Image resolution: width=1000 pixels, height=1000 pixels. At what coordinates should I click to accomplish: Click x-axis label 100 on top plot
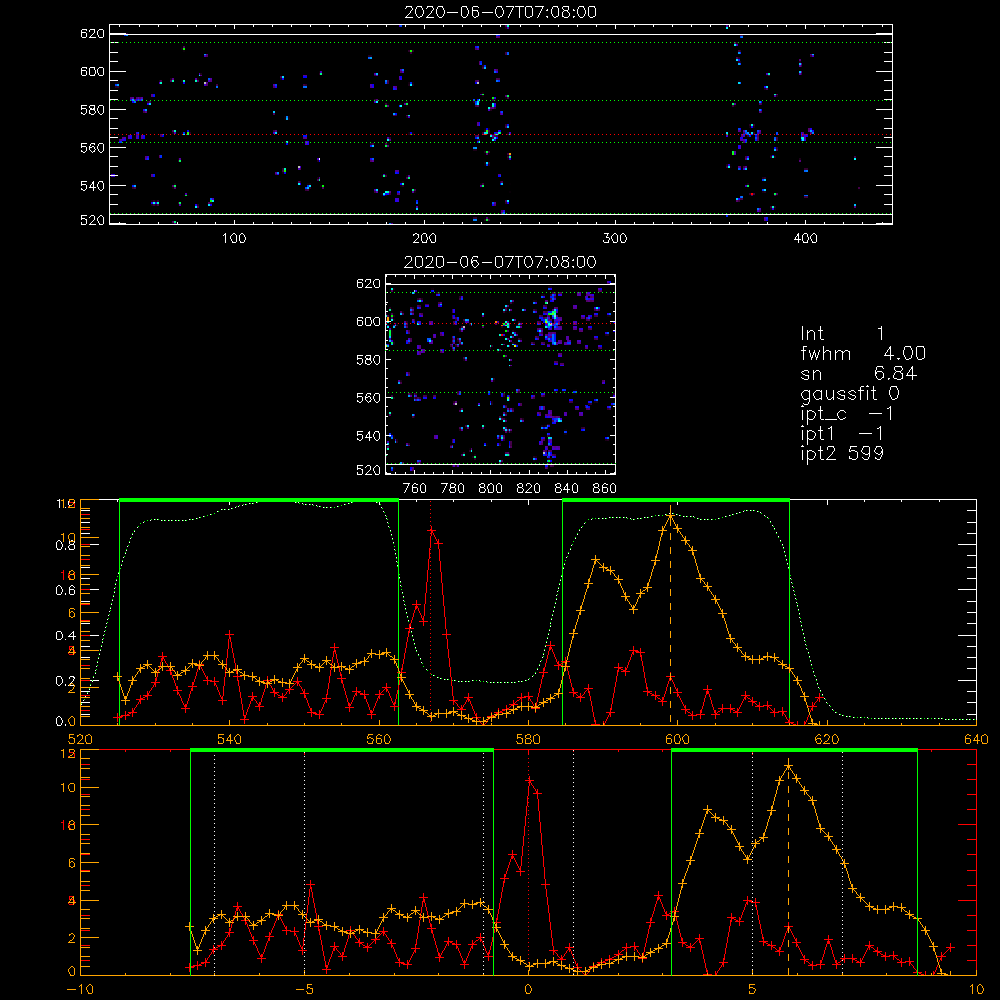click(x=234, y=239)
